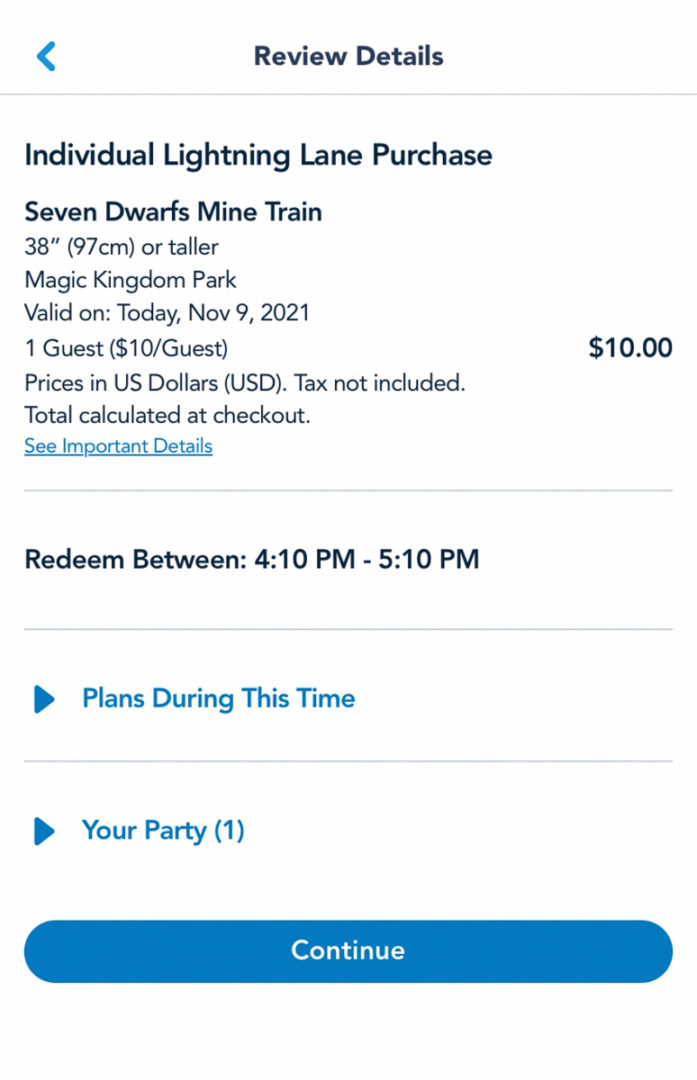Click the Review Details header title
The image size is (697, 1080).
[348, 56]
